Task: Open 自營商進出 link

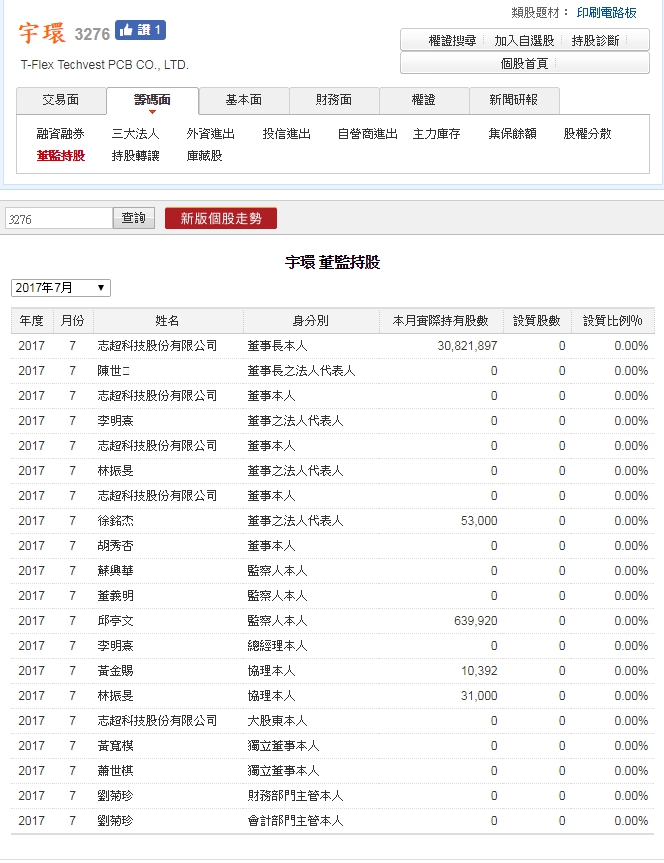Action: [x=368, y=134]
